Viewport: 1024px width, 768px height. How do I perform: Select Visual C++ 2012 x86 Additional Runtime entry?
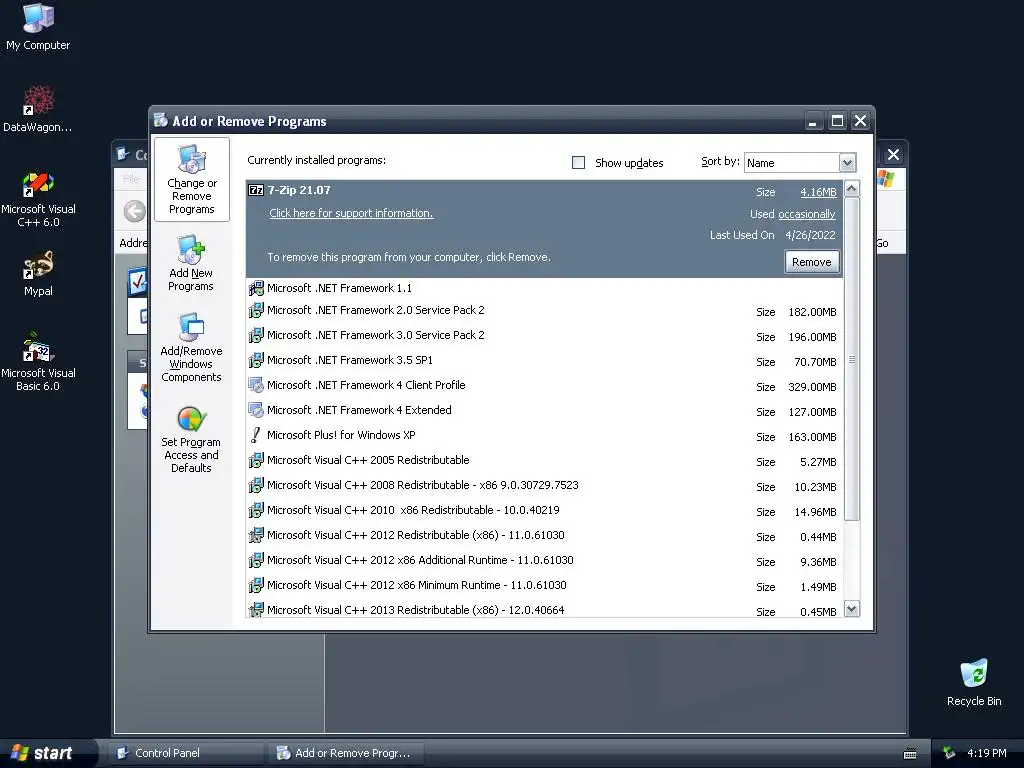click(545, 560)
